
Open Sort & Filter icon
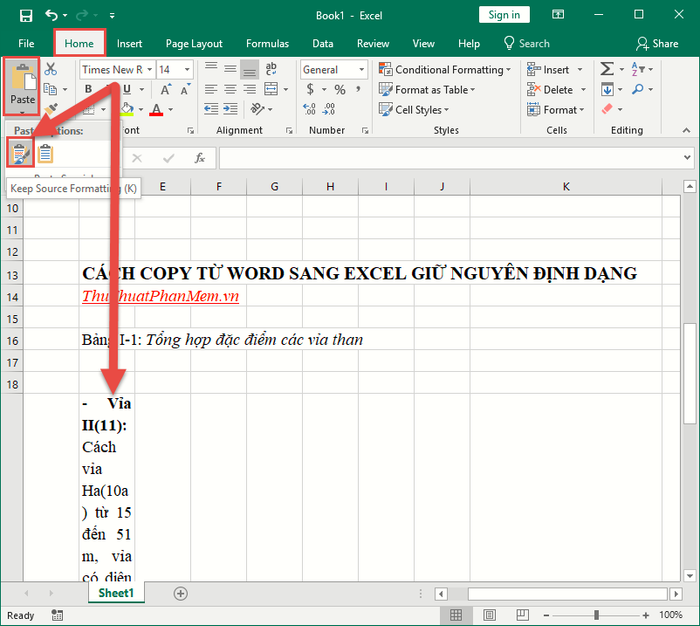[638, 69]
